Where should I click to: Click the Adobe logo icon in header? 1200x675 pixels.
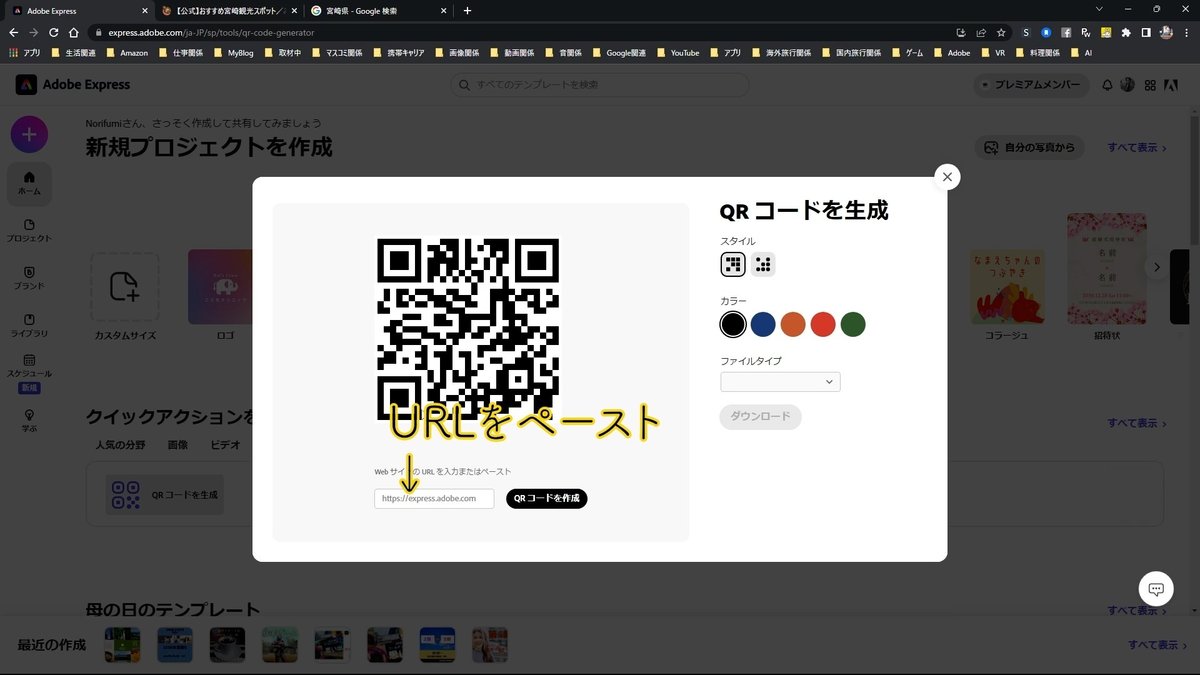pyautogui.click(x=1170, y=85)
